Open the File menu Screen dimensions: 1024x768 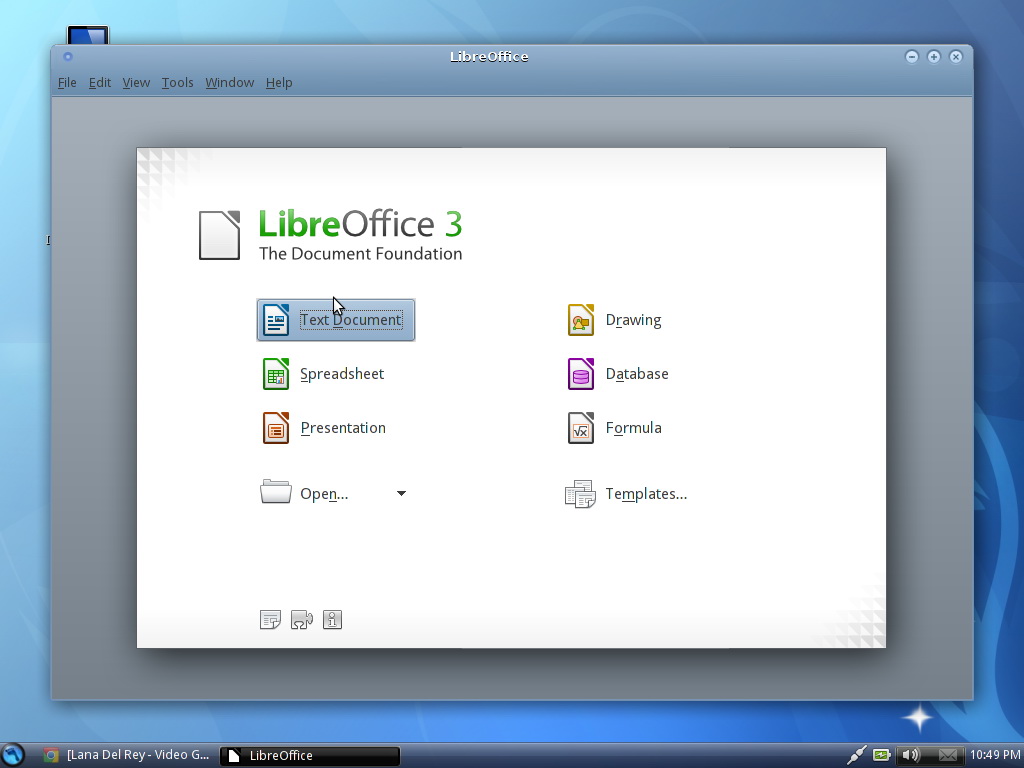tap(67, 83)
